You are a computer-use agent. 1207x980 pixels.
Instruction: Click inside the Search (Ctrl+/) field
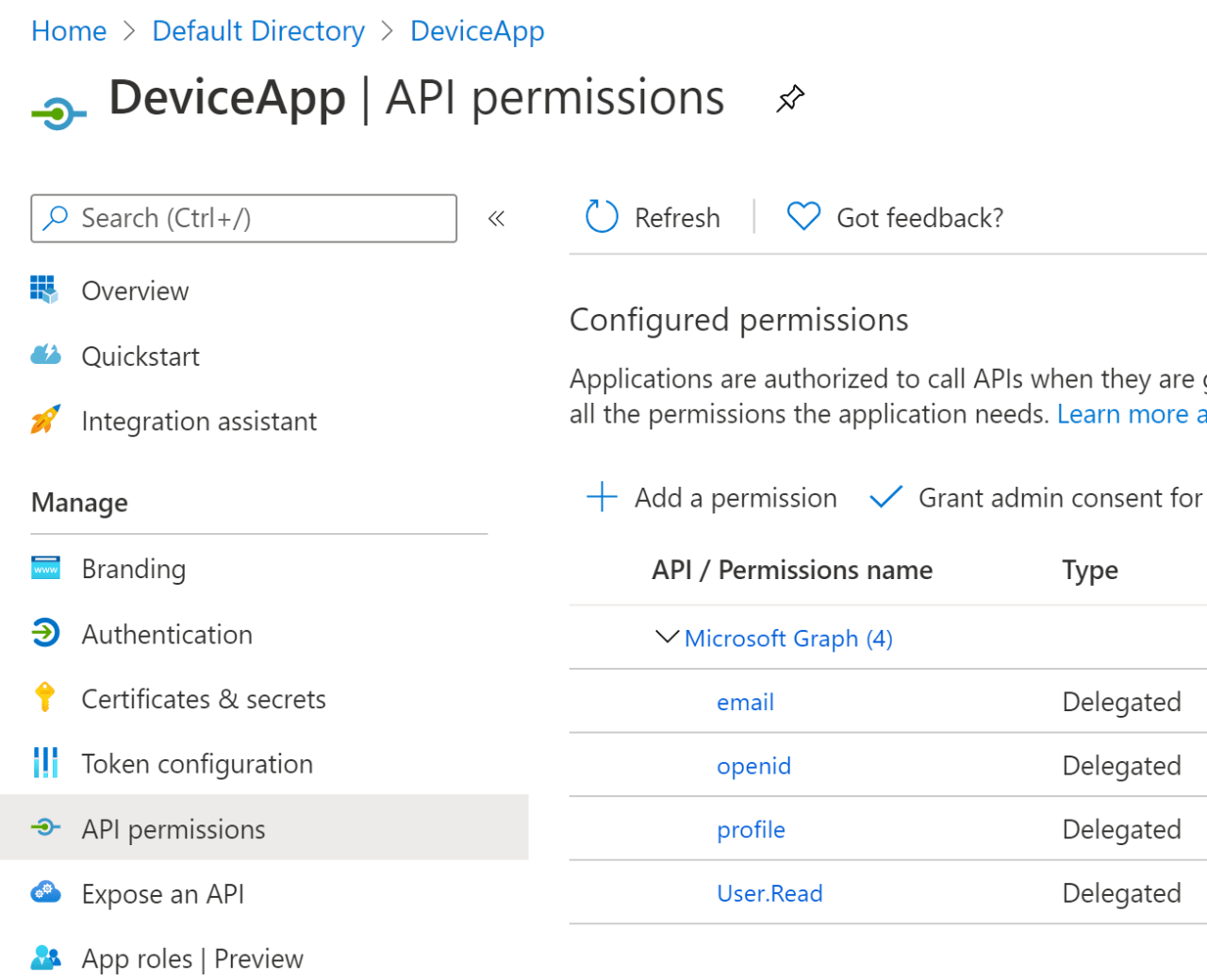[x=243, y=218]
